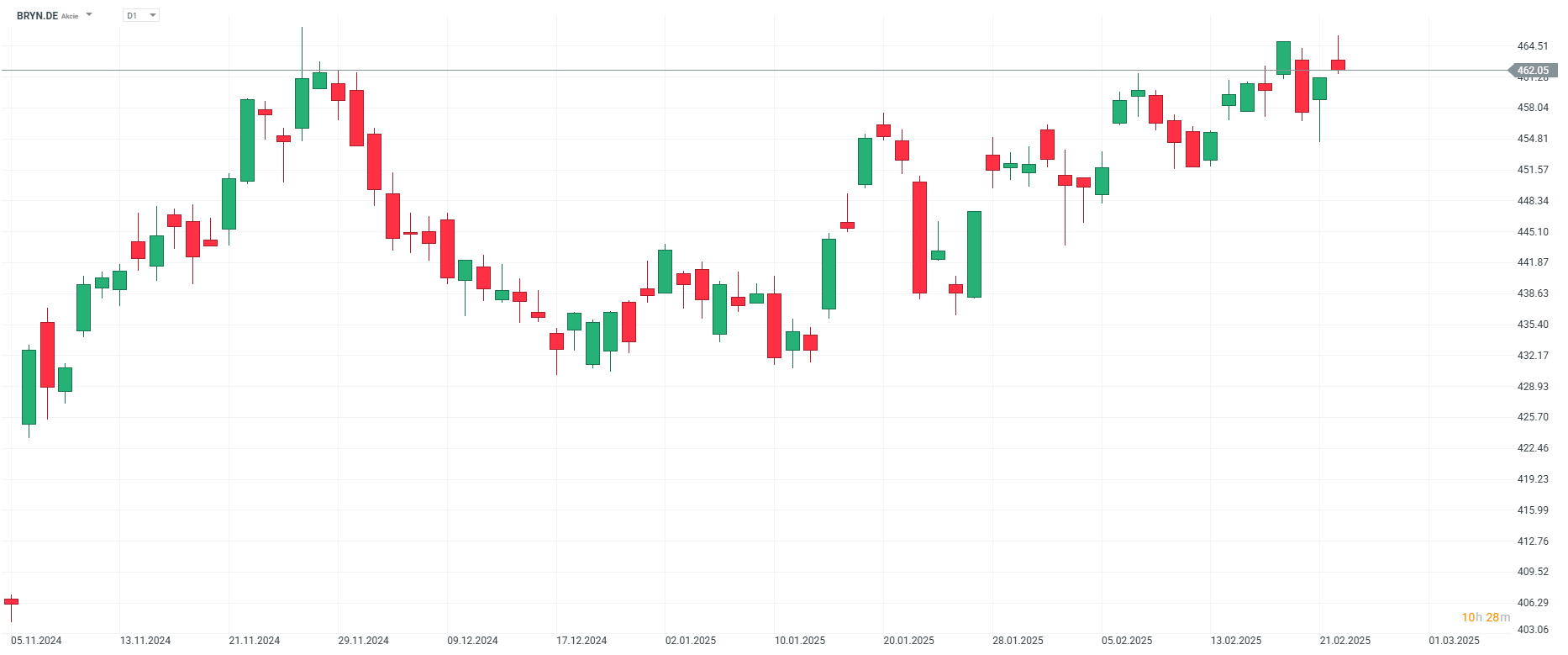
Task: Click the 01.03.2025 date axis label
Action: (1454, 641)
